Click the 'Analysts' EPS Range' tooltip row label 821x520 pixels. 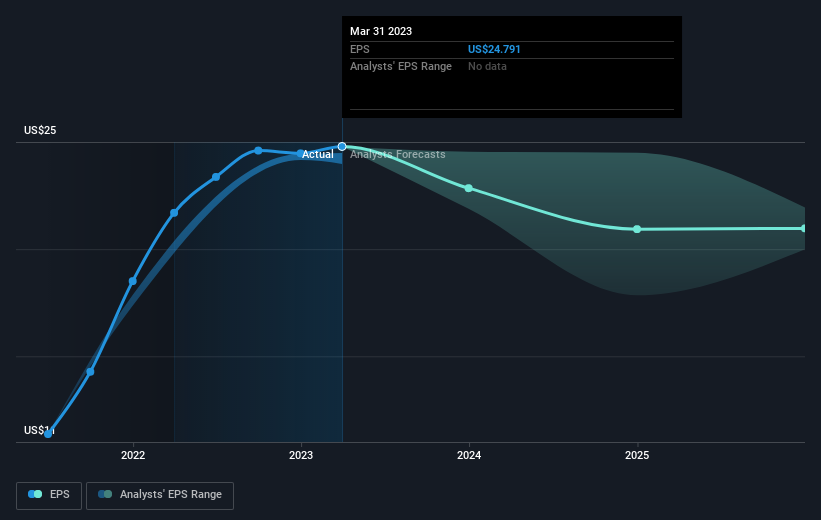click(401, 67)
